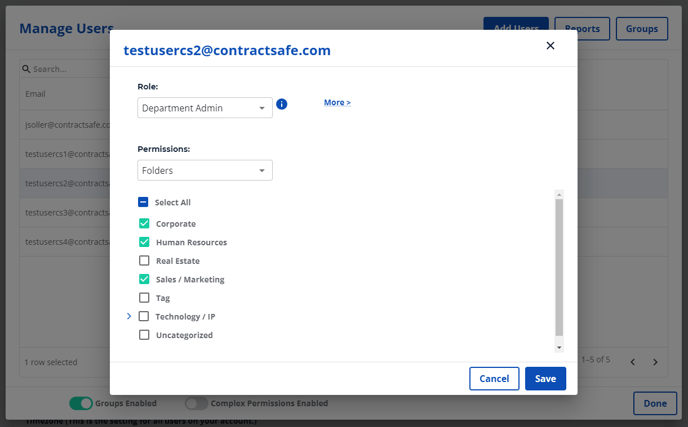688x427 pixels.
Task: Click the scrollbar down arrow in the folder list
Action: coord(559,348)
